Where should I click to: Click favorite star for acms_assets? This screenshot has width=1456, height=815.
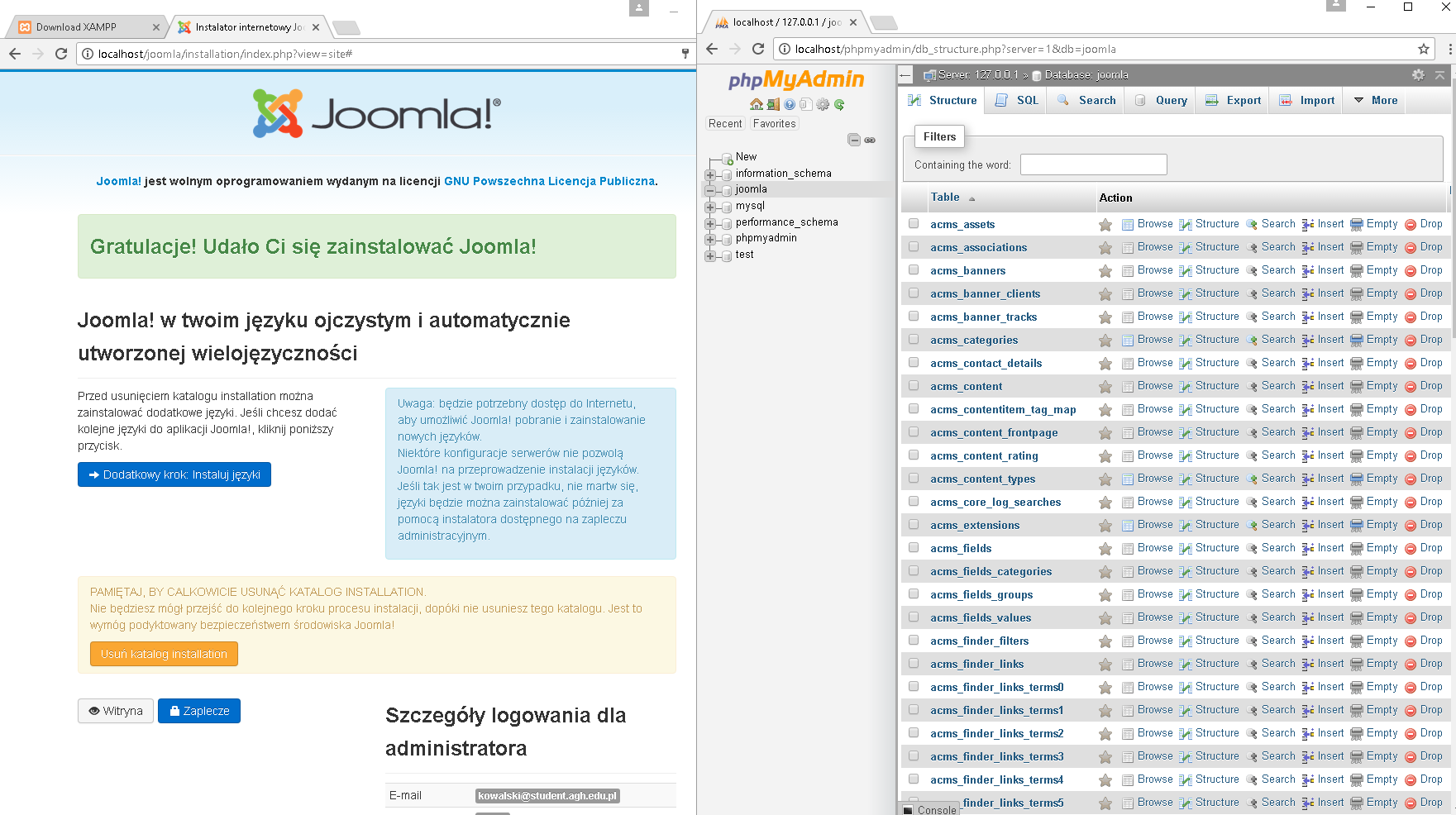click(1105, 225)
